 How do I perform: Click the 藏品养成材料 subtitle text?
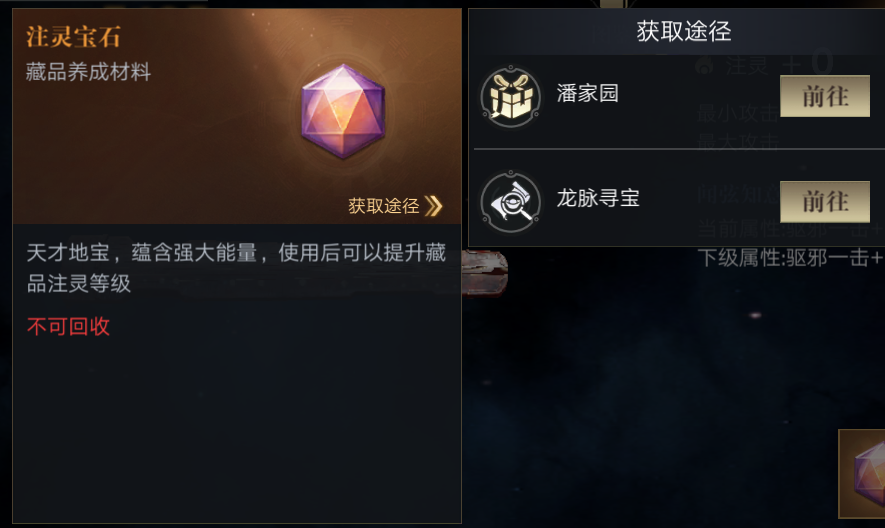(x=88, y=72)
